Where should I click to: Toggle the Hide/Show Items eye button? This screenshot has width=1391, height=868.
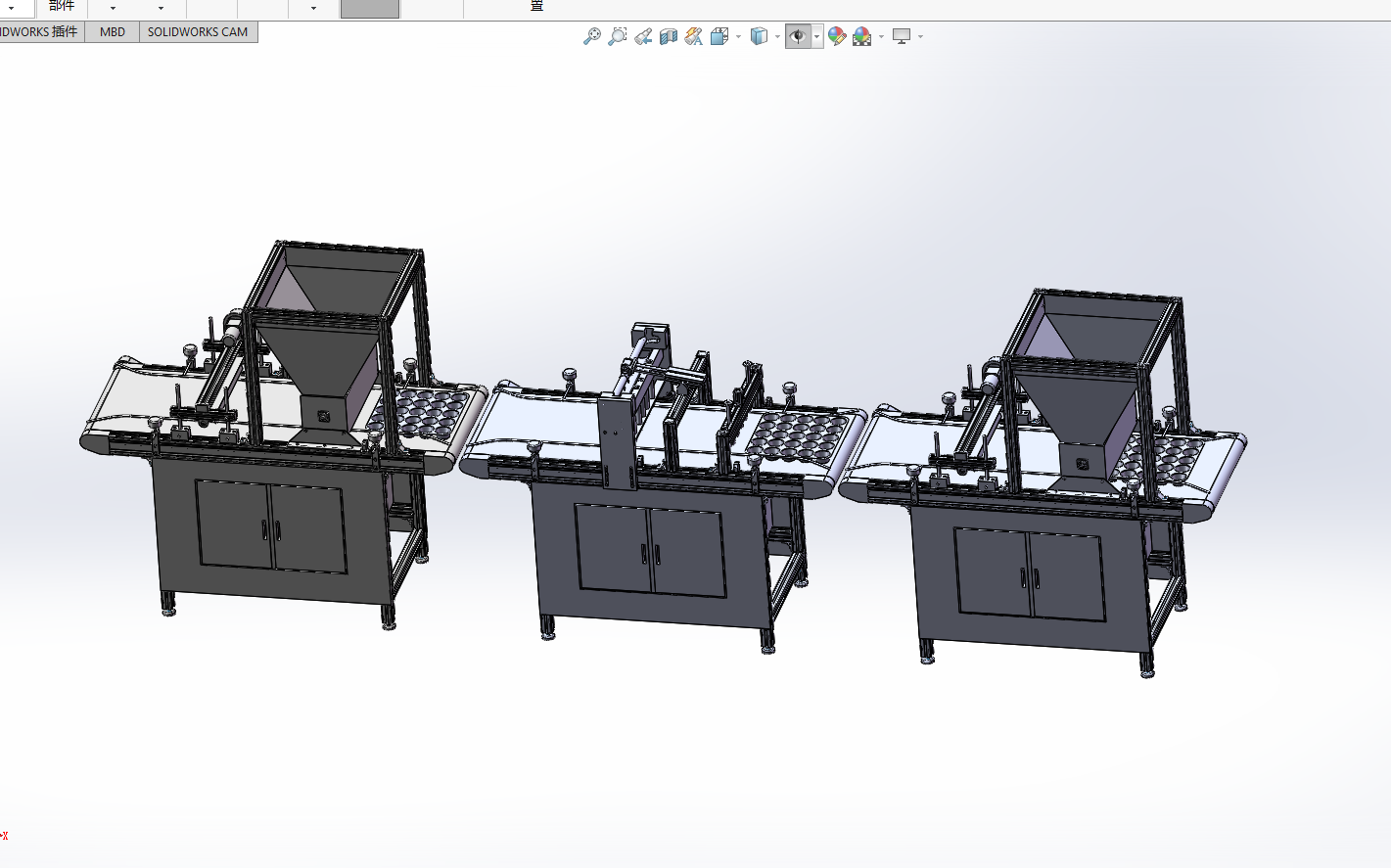[x=799, y=36]
